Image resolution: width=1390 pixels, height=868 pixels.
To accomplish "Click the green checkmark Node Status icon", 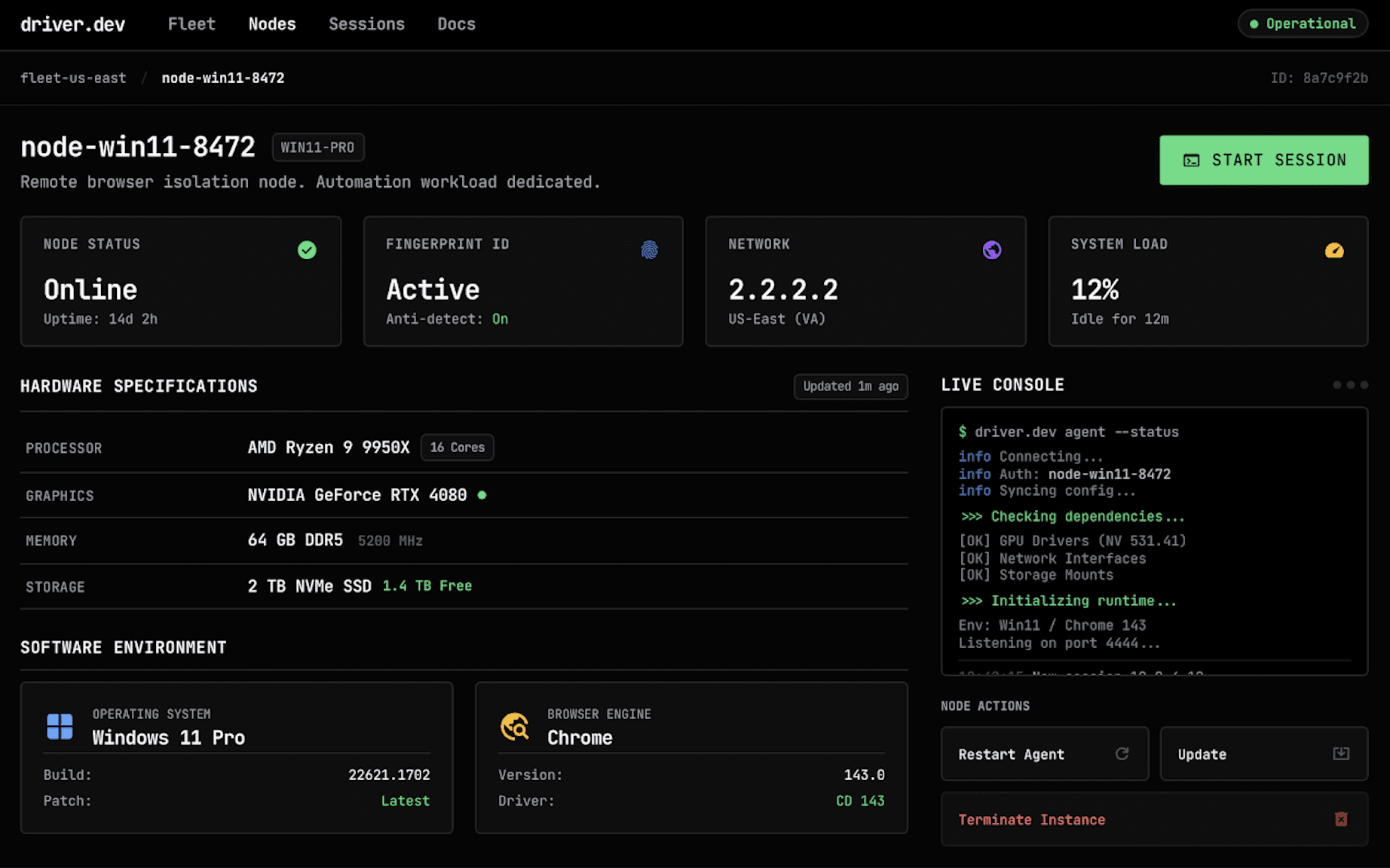I will pyautogui.click(x=307, y=250).
